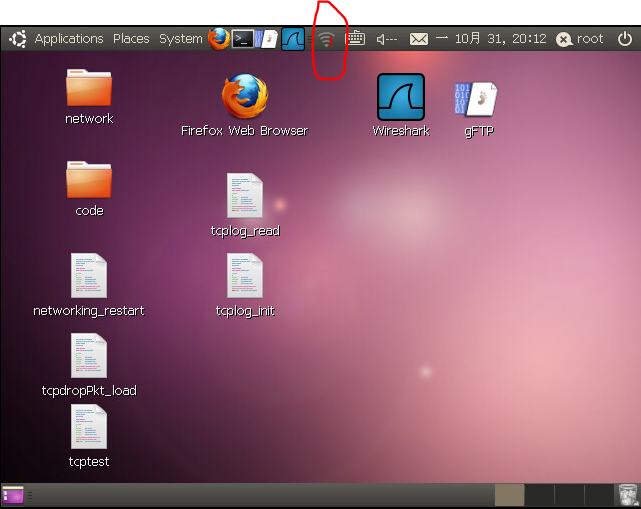Open the Terminal launcher in panel

243,39
